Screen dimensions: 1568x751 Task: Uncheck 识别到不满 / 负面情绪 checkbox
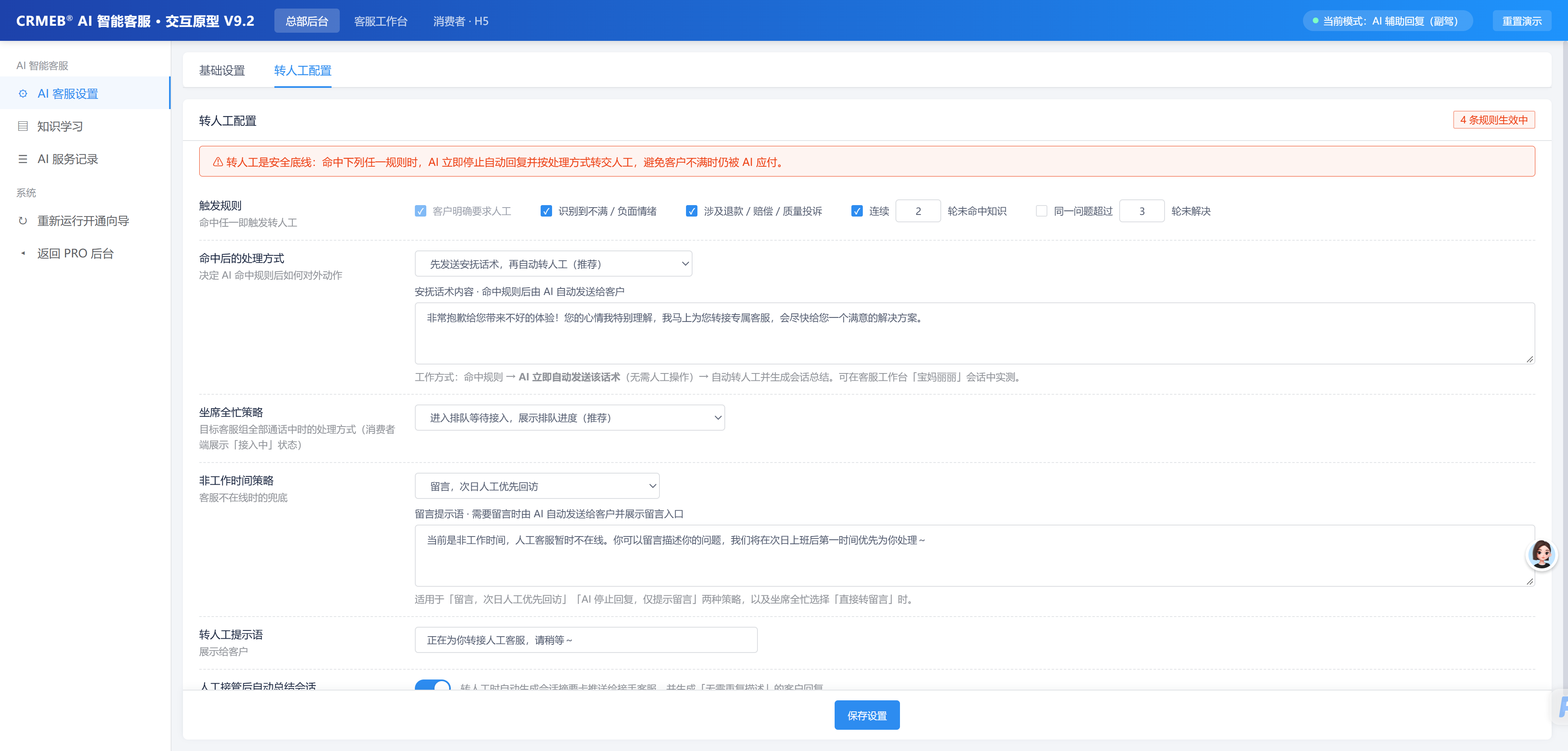pyautogui.click(x=546, y=211)
